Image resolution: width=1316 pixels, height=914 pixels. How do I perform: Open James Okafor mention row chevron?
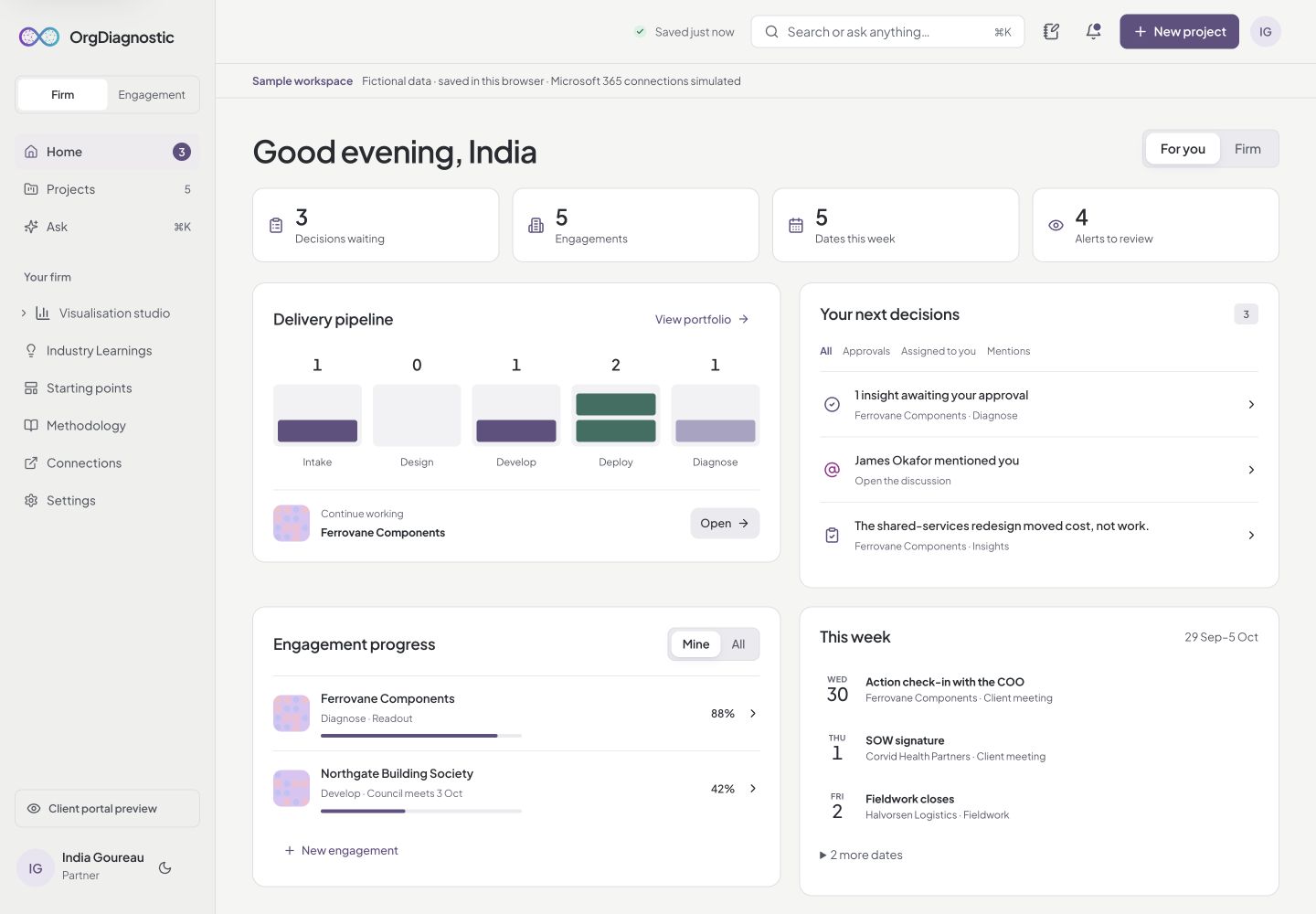click(x=1251, y=470)
